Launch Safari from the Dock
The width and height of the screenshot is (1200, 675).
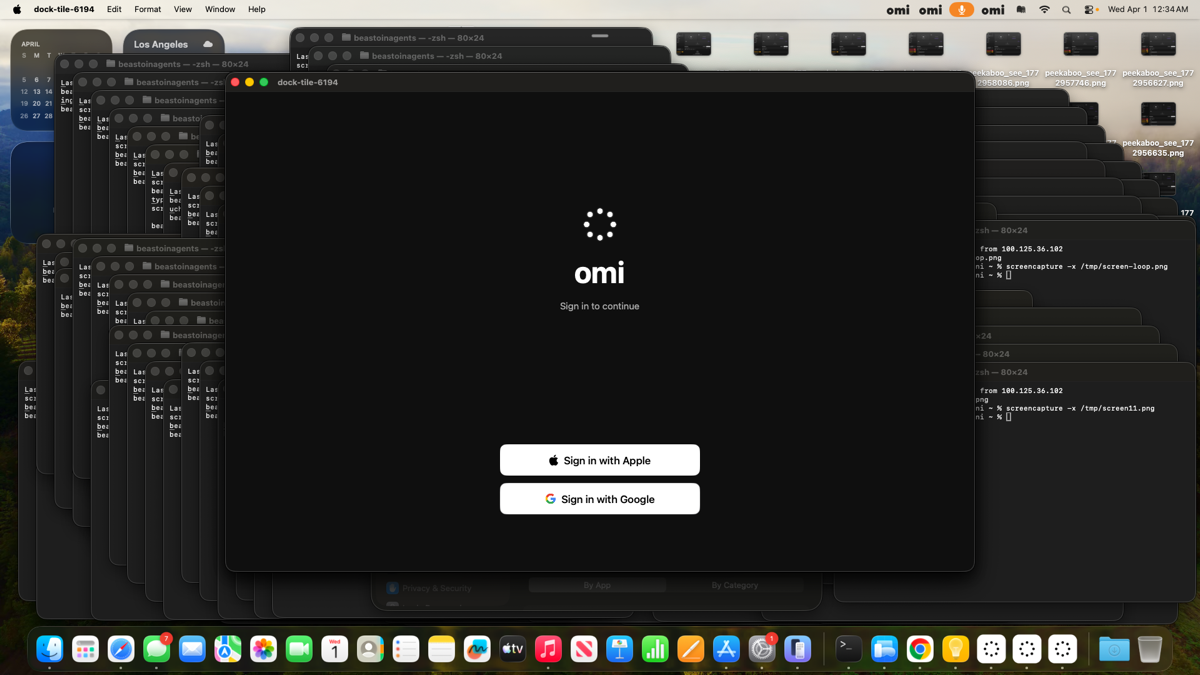tap(121, 649)
